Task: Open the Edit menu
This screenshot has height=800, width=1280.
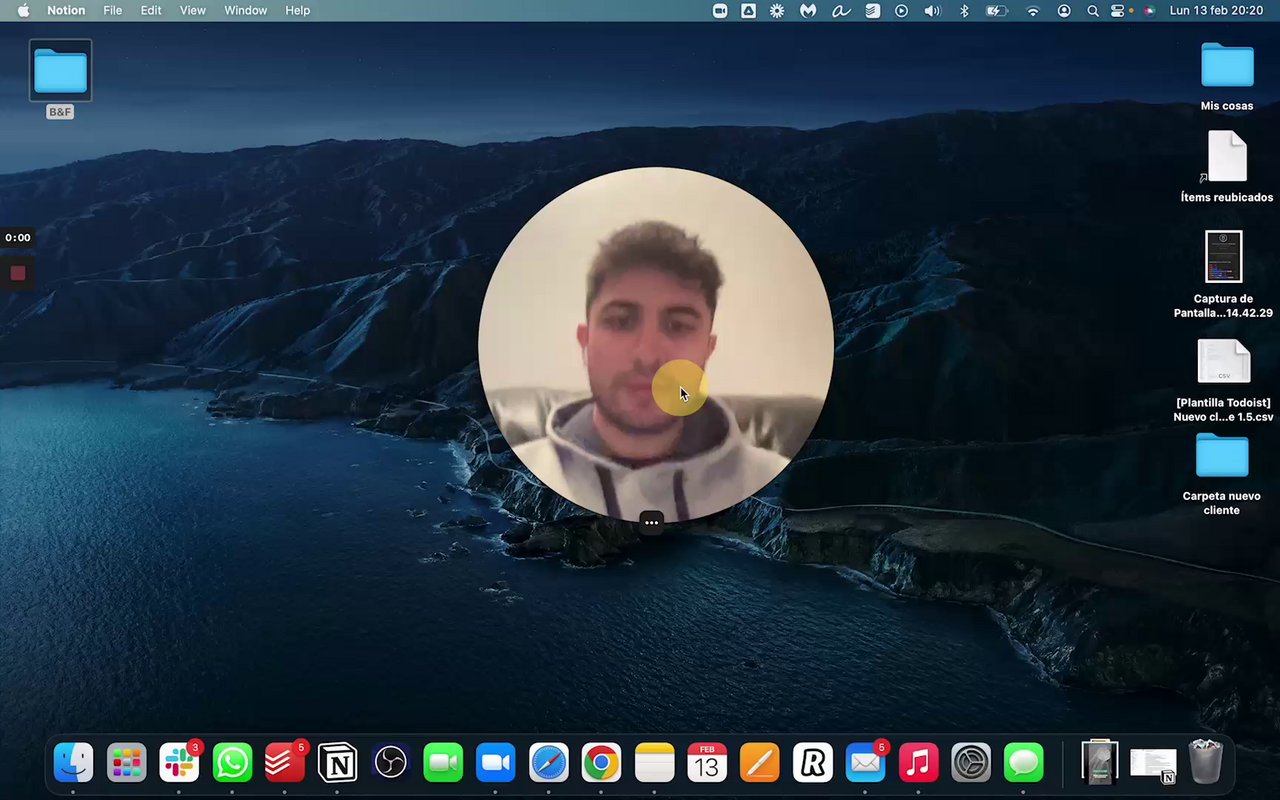Action: coord(151,10)
